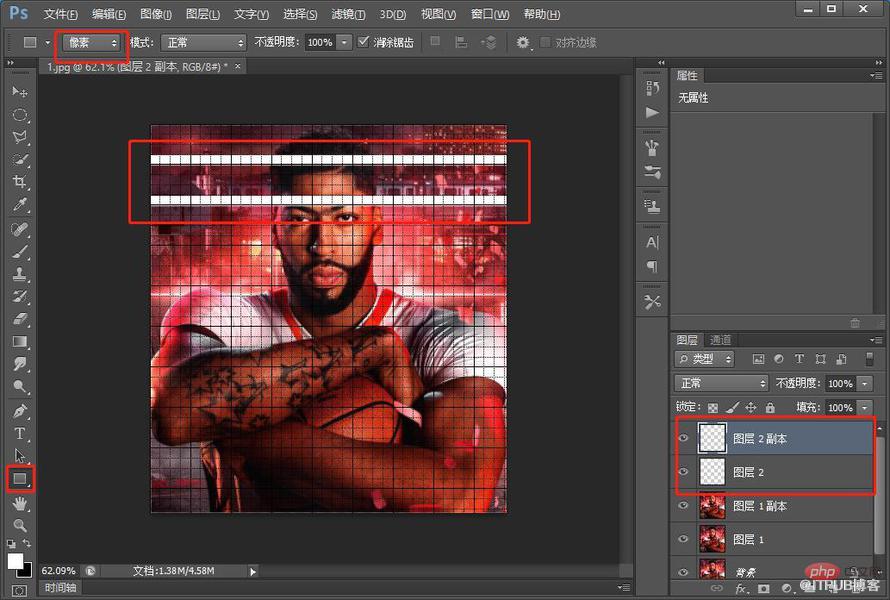890x600 pixels.
Task: Select the Elliptical Marquee tool
Action: [20, 115]
